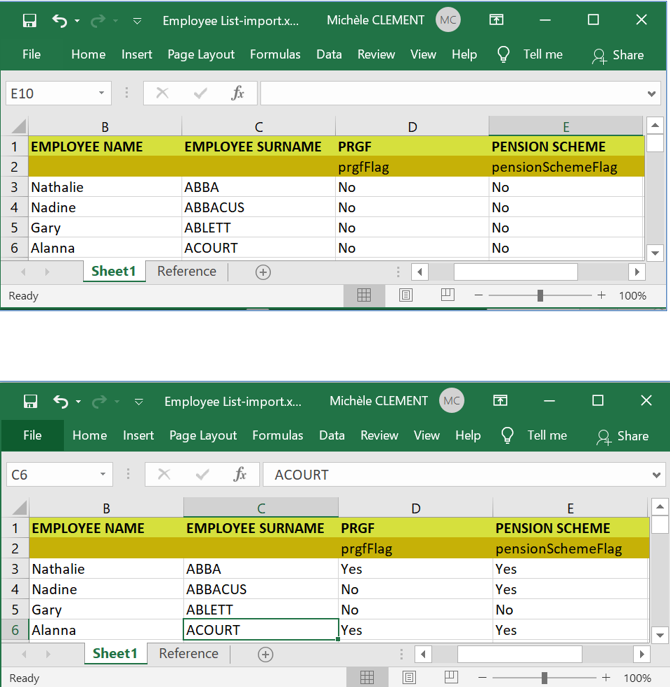Click the zoom slider handle in the lower window
This screenshot has width=670, height=687.
[x=544, y=678]
